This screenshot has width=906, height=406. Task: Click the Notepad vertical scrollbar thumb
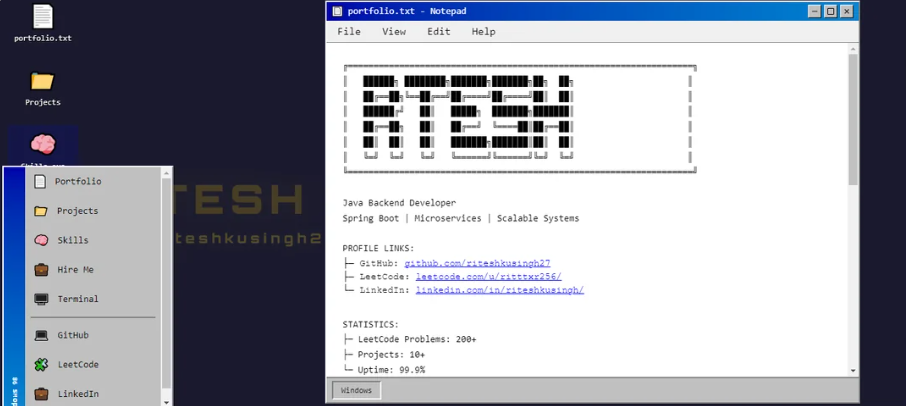[853, 120]
